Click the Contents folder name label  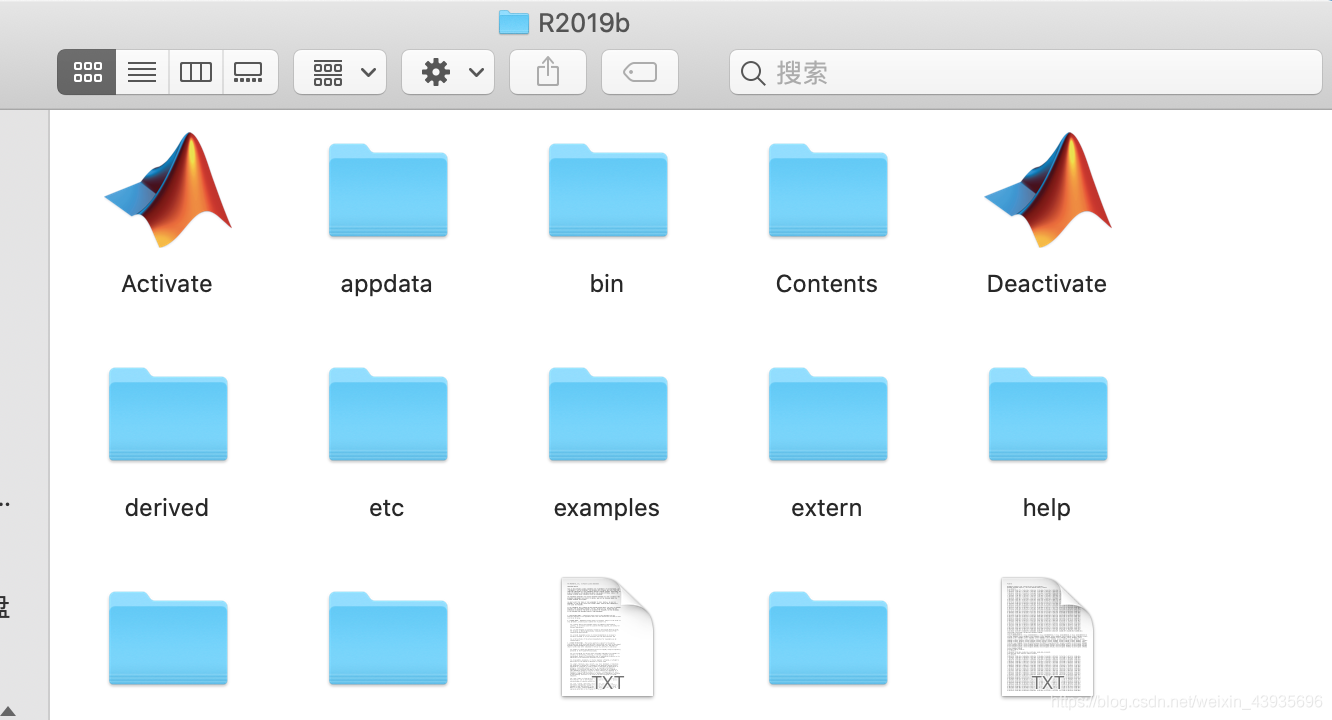(827, 284)
